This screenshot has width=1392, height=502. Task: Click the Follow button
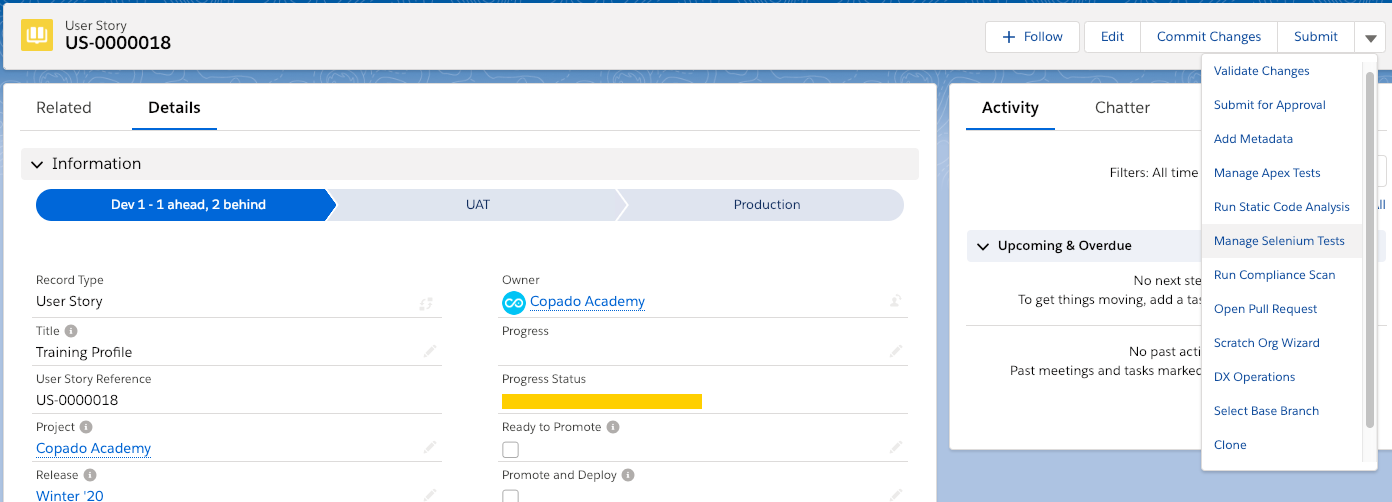pos(1032,37)
